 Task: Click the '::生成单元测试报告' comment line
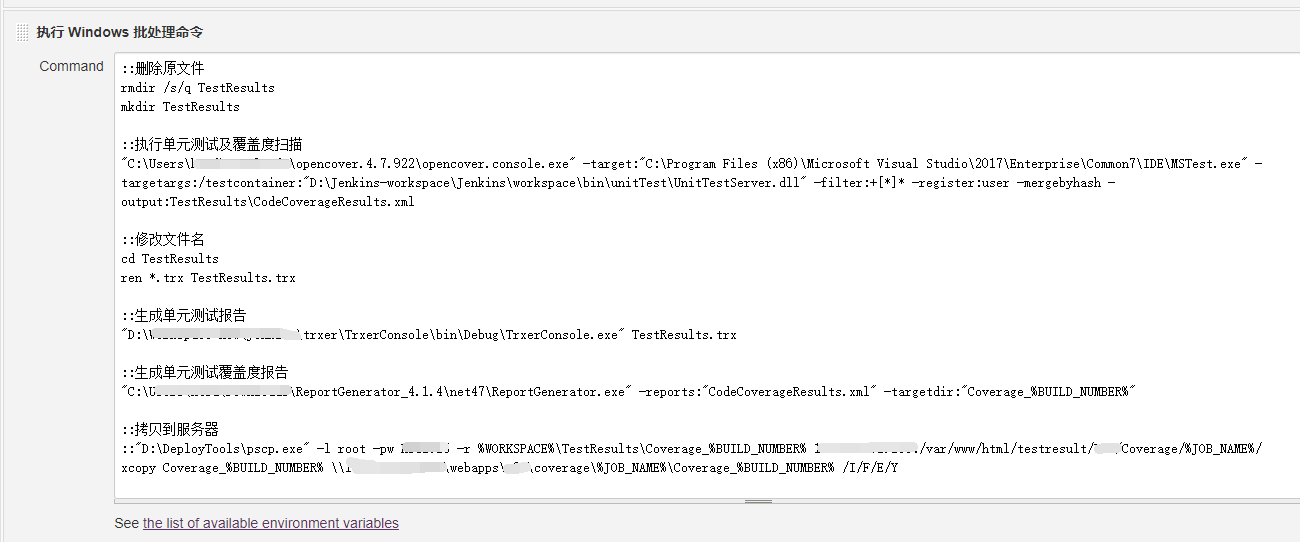point(183,315)
